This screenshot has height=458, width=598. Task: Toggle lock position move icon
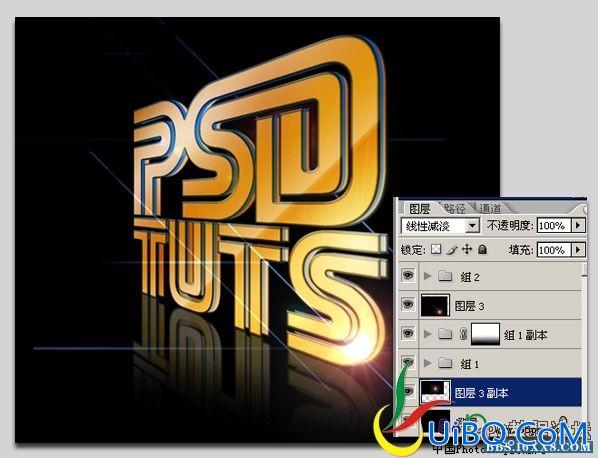point(467,249)
